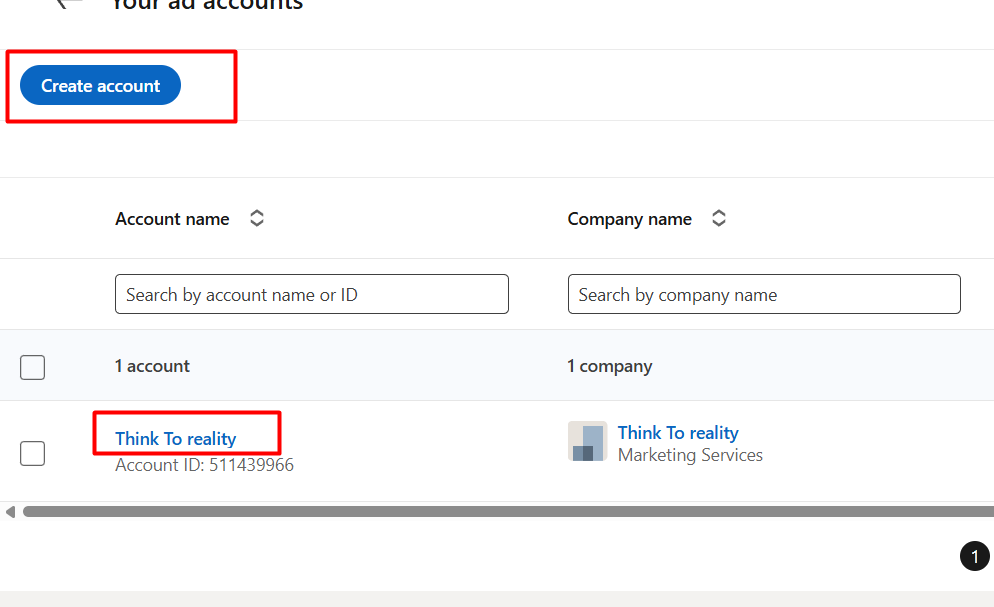Image resolution: width=994 pixels, height=607 pixels.
Task: Click the horizontal scrollbar track
Action: point(500,512)
